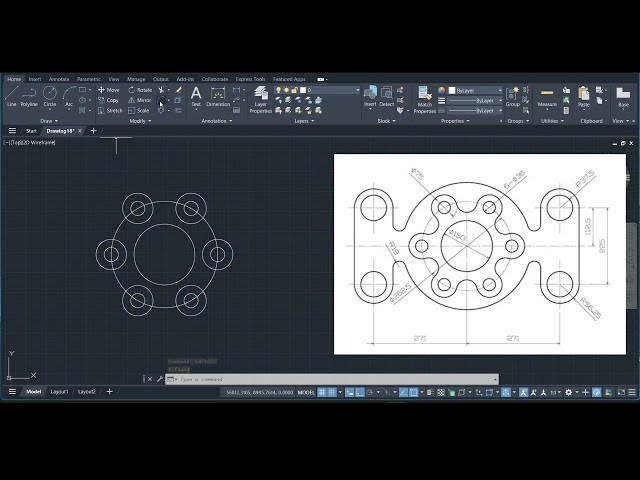Toggle dynamic input in status bar
Screen dimensions: 640x480
click(x=349, y=392)
